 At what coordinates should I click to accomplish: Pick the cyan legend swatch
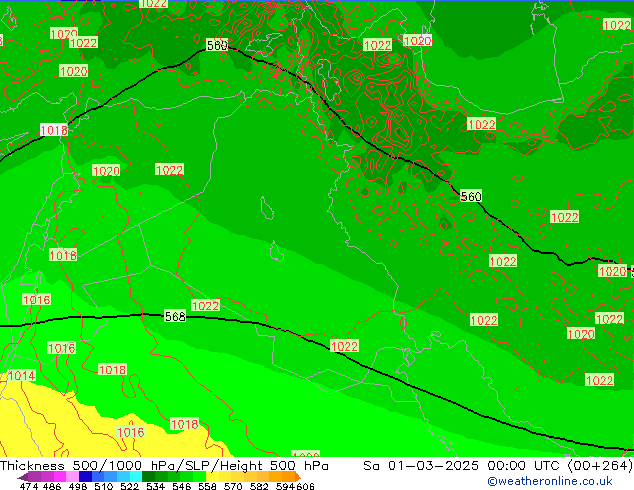coord(136,477)
